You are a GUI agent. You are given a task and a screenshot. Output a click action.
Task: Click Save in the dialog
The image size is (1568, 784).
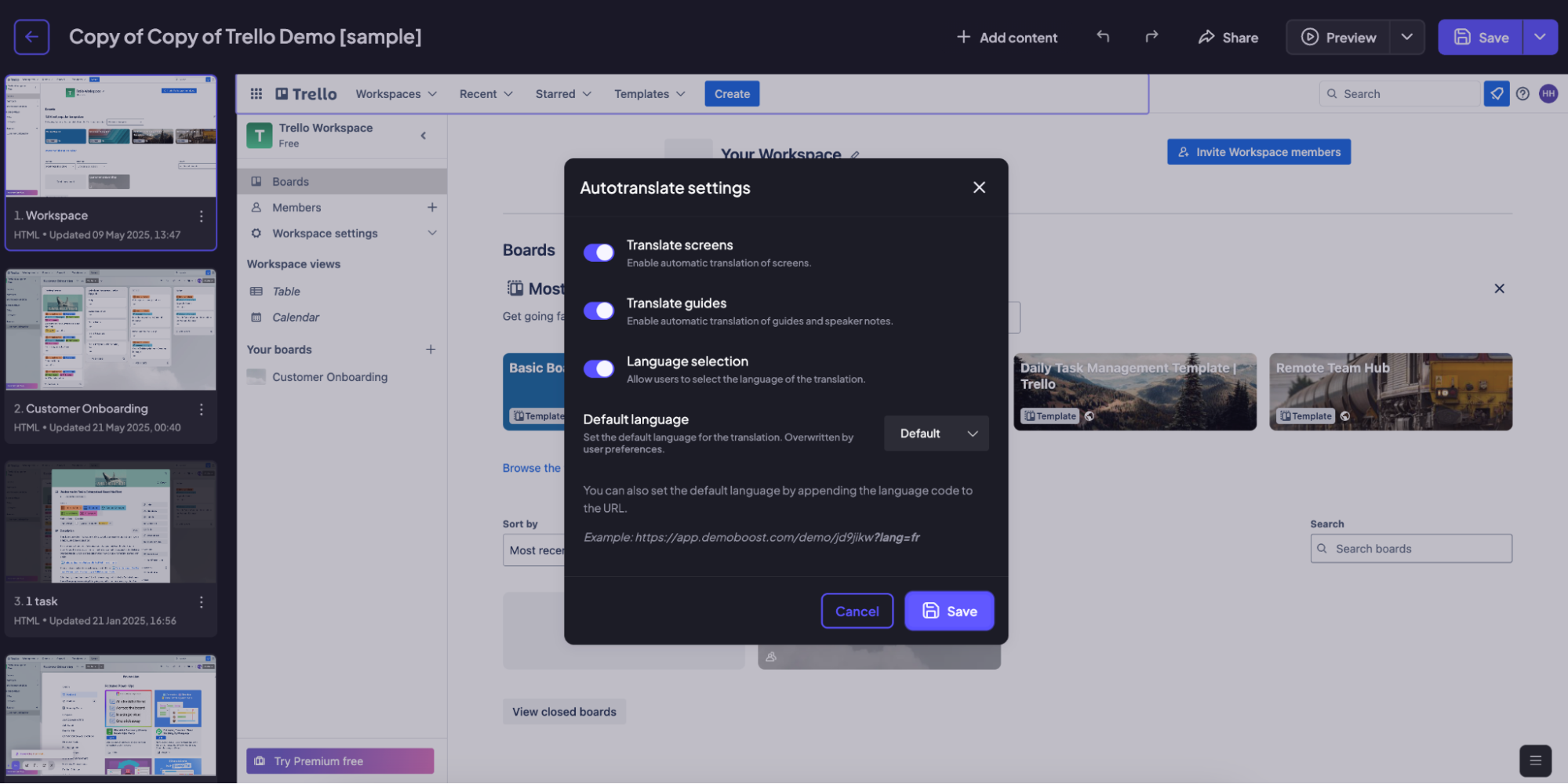point(949,612)
